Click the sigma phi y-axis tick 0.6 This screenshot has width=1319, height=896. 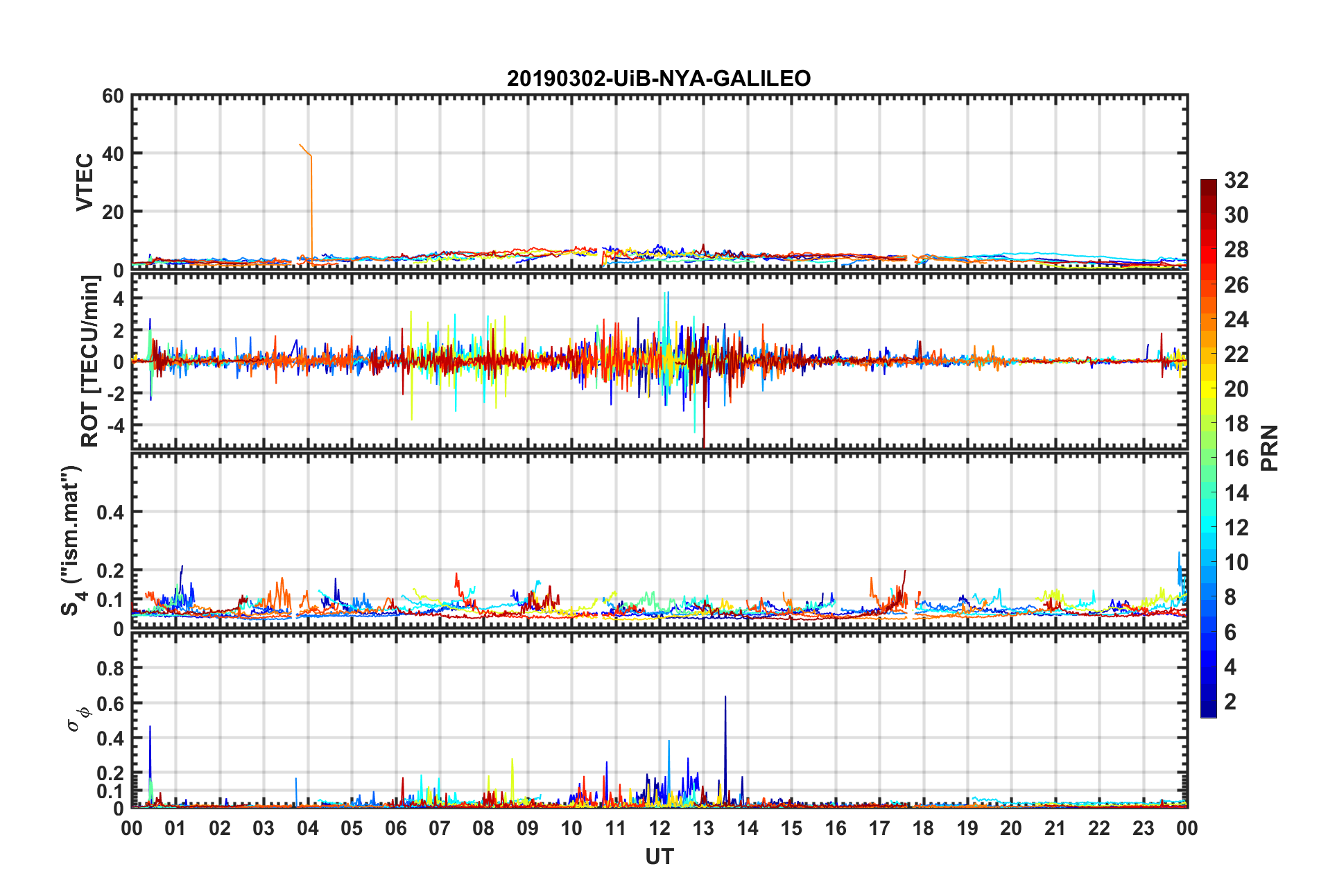pyautogui.click(x=110, y=703)
